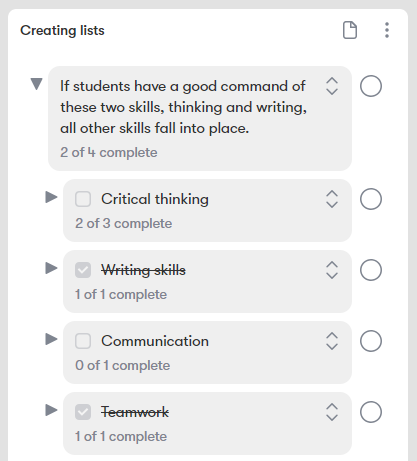
Task: Select the circle next to Teamwork
Action: [371, 412]
